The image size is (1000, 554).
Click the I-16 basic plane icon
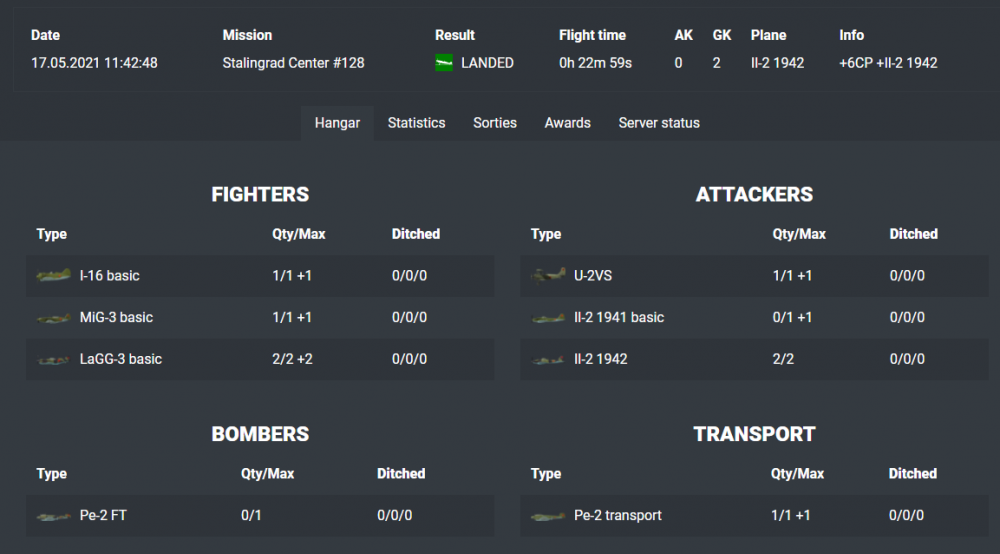pos(53,275)
